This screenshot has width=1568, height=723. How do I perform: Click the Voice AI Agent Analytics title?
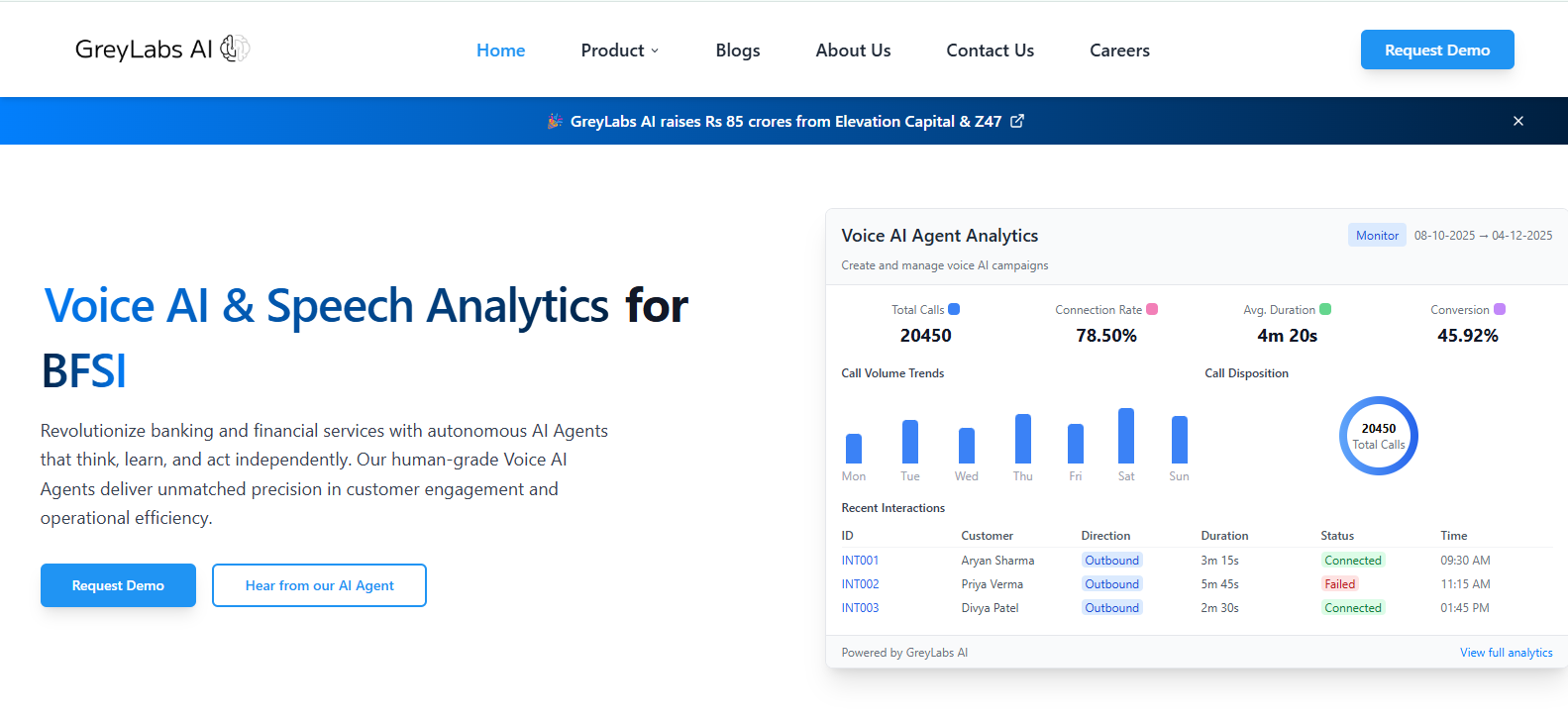(940, 236)
